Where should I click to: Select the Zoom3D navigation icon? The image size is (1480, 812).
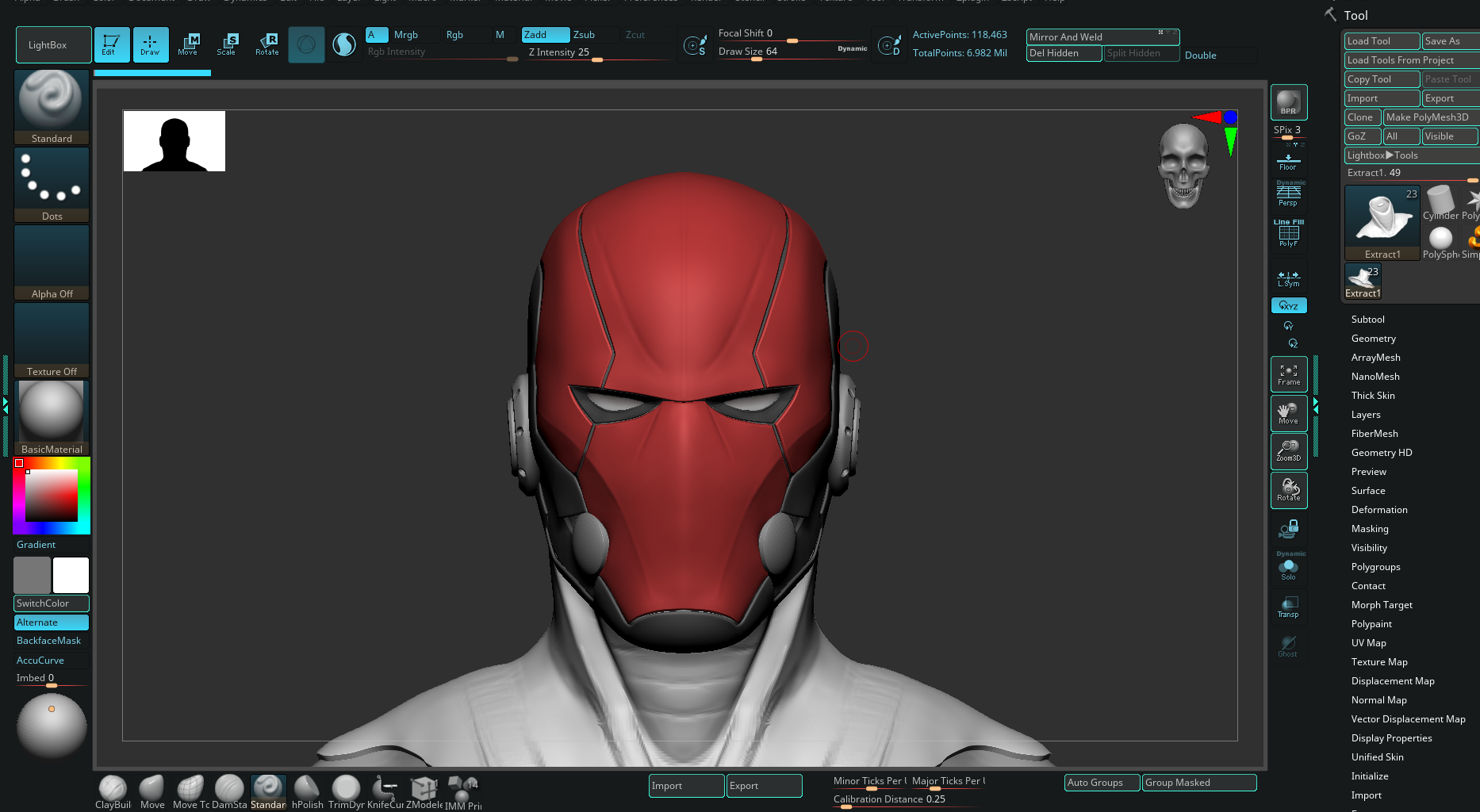point(1288,451)
